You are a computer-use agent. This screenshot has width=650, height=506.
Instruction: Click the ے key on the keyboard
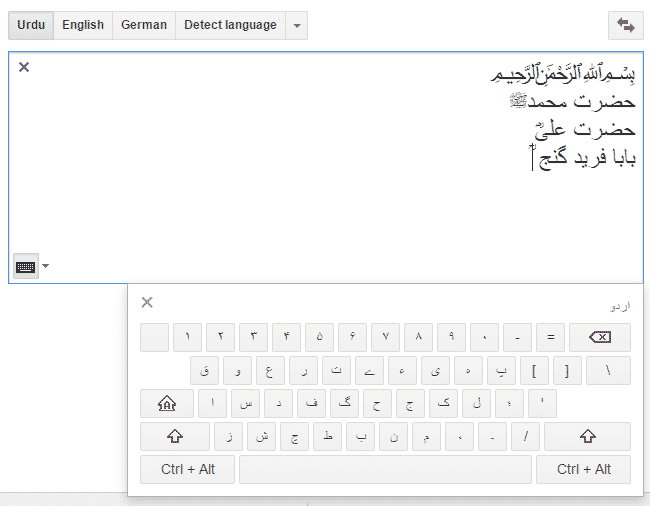pos(369,370)
